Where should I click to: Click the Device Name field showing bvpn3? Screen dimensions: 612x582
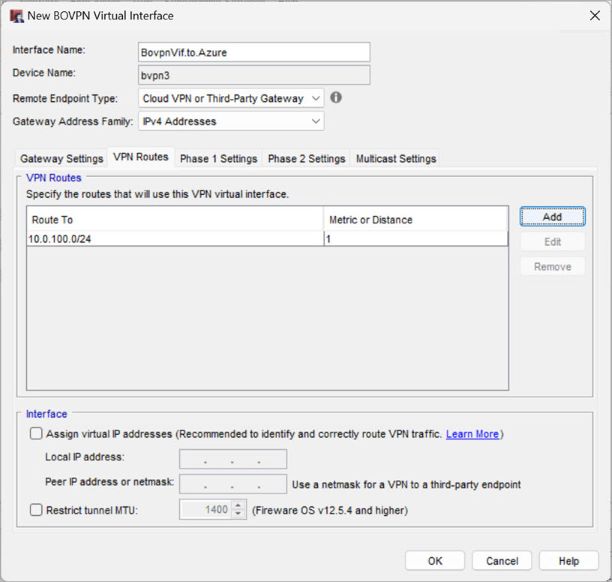coord(254,75)
